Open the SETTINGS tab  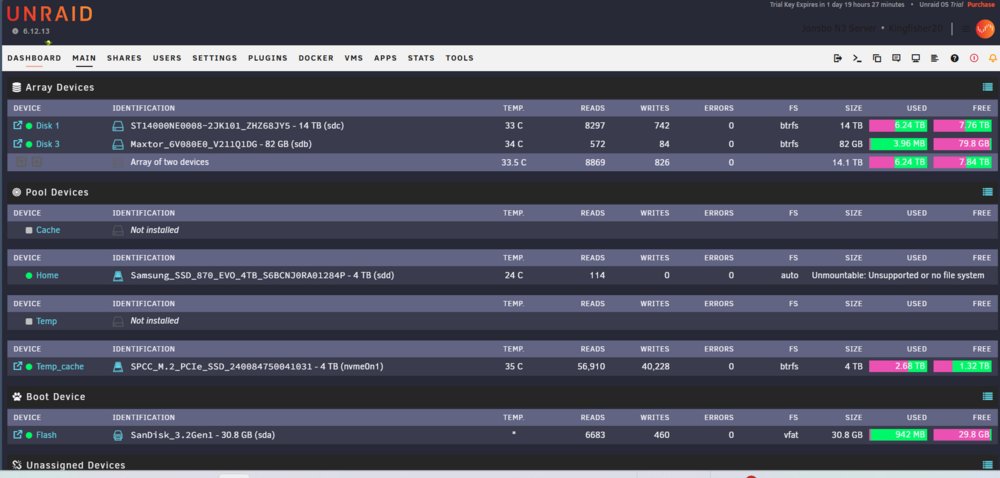point(215,58)
